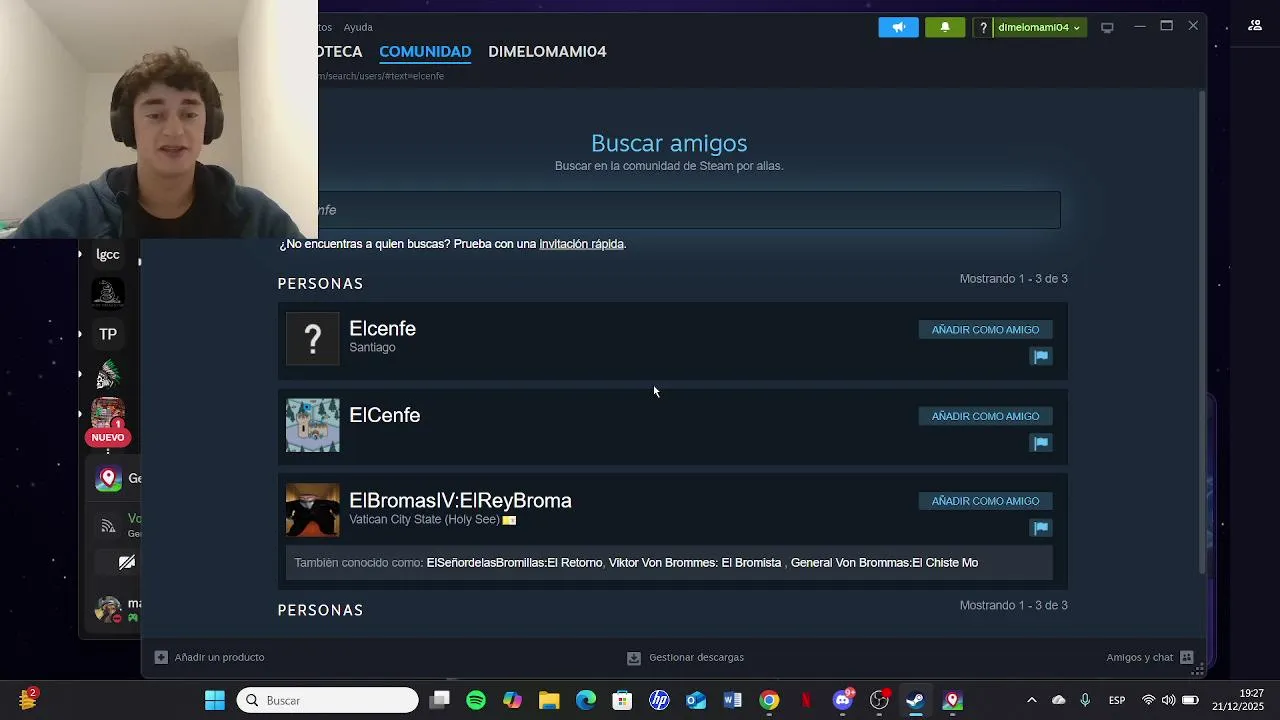1280x720 pixels.
Task: Click the microphone tray icon
Action: pyautogui.click(x=1085, y=700)
